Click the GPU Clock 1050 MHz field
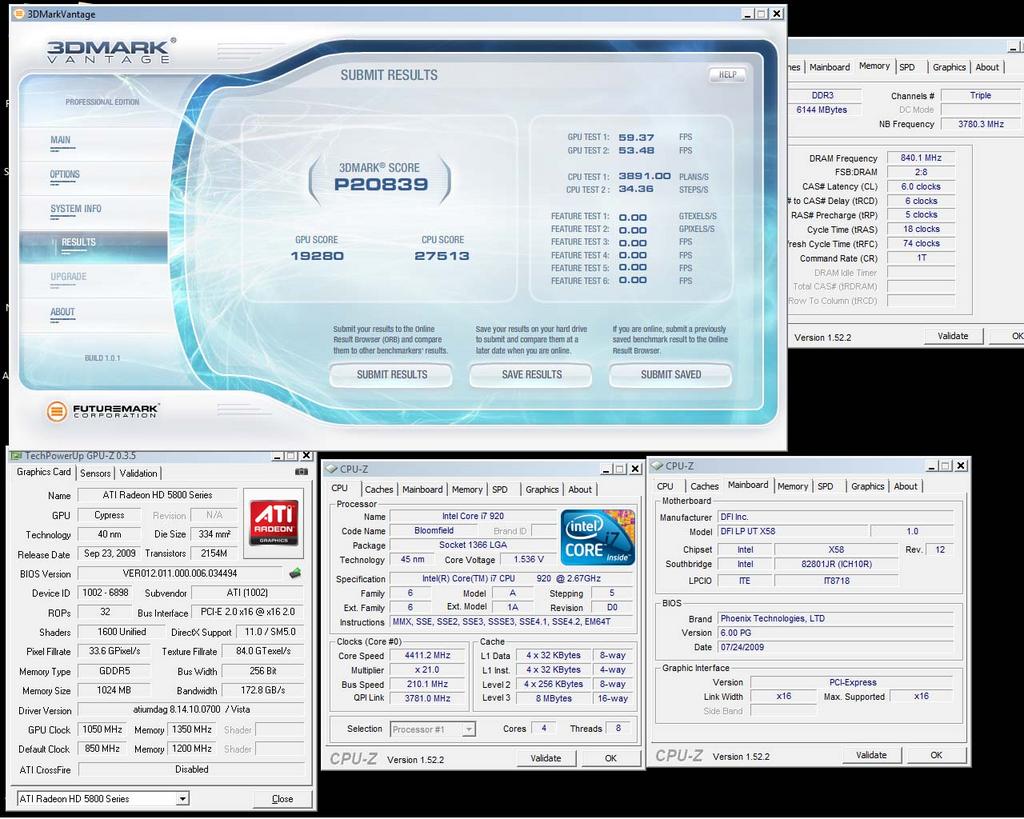The image size is (1024, 819). (x=103, y=729)
